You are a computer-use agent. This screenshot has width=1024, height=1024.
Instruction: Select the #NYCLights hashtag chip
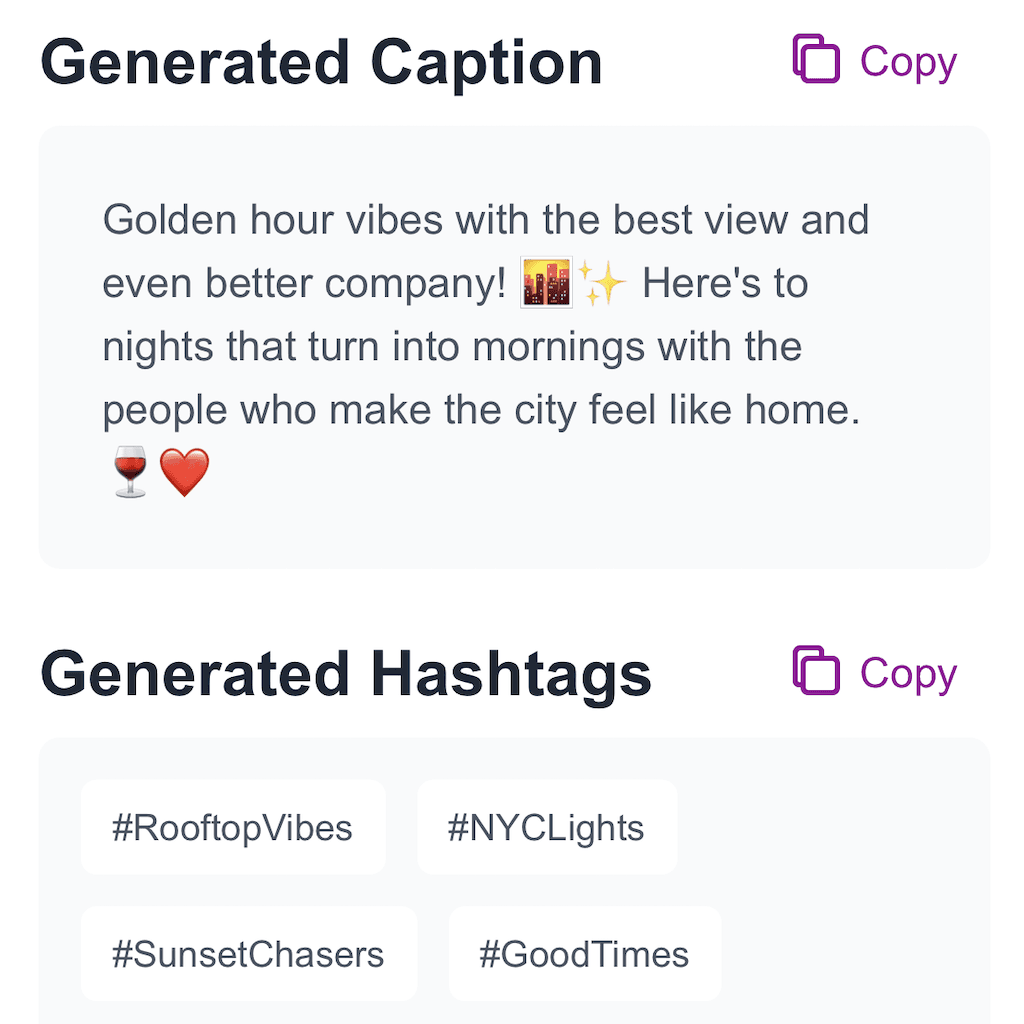point(546,827)
